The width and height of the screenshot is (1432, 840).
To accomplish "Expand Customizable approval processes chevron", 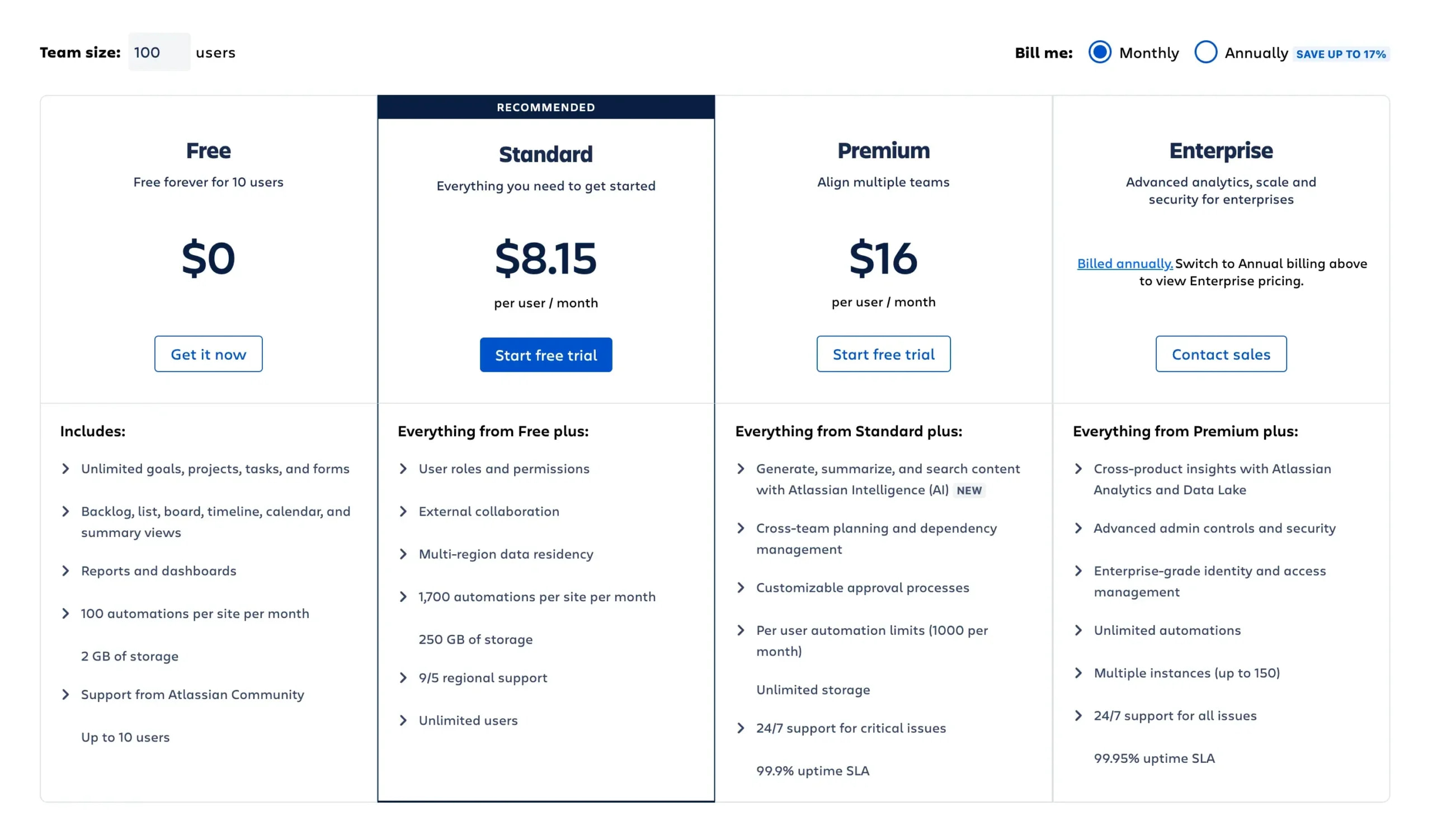I will pos(741,587).
